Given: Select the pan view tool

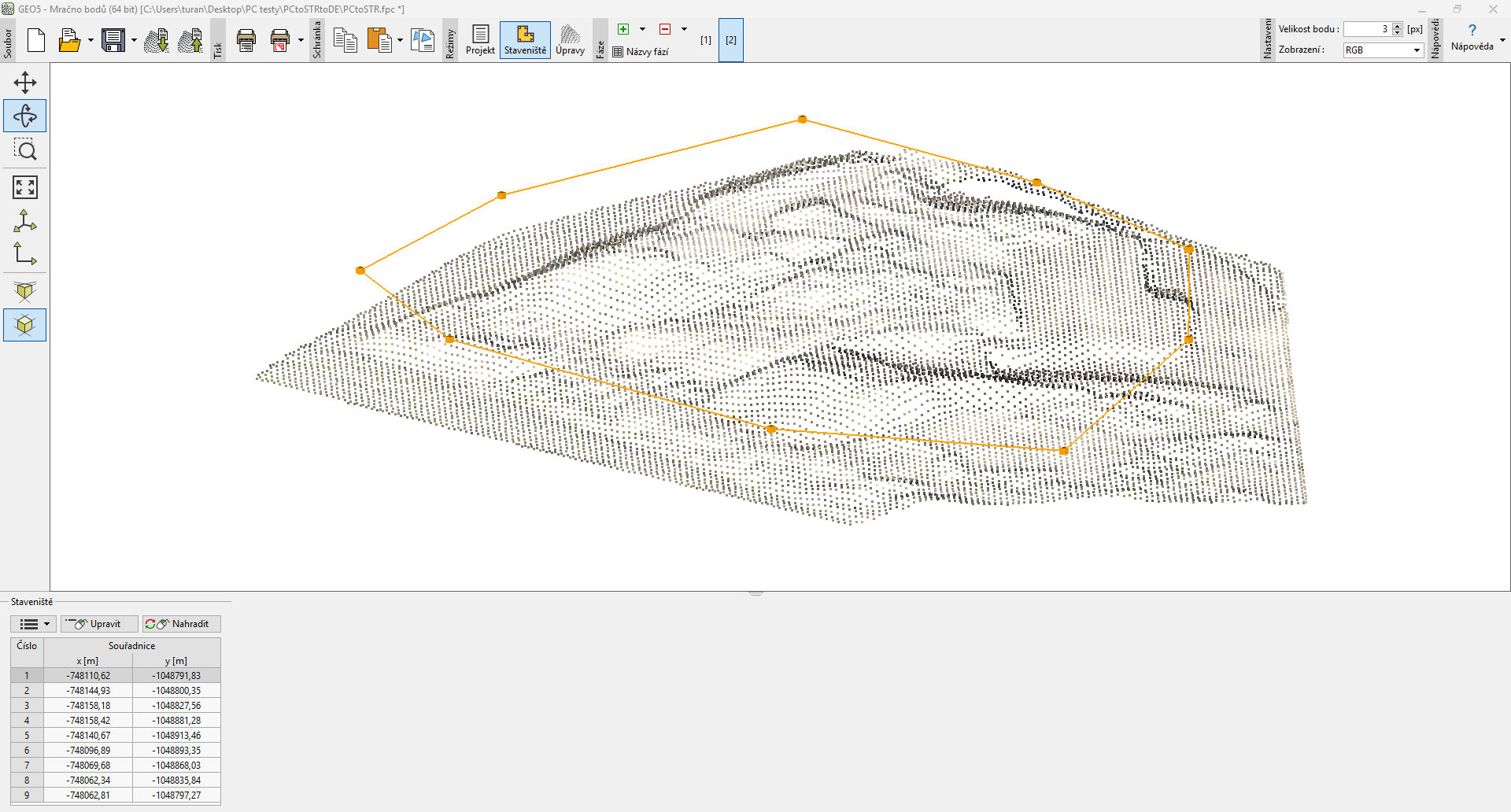Looking at the screenshot, I should [x=25, y=83].
